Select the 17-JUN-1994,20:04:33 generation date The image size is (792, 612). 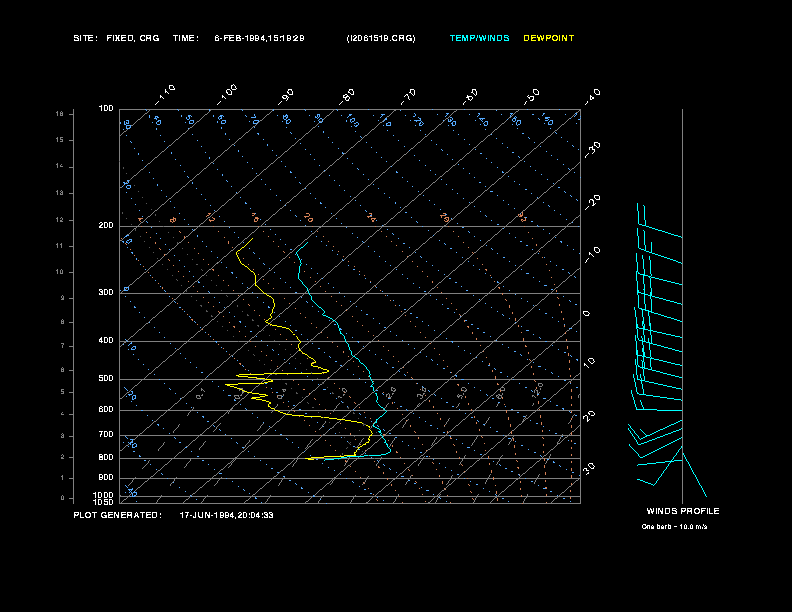(x=227, y=515)
